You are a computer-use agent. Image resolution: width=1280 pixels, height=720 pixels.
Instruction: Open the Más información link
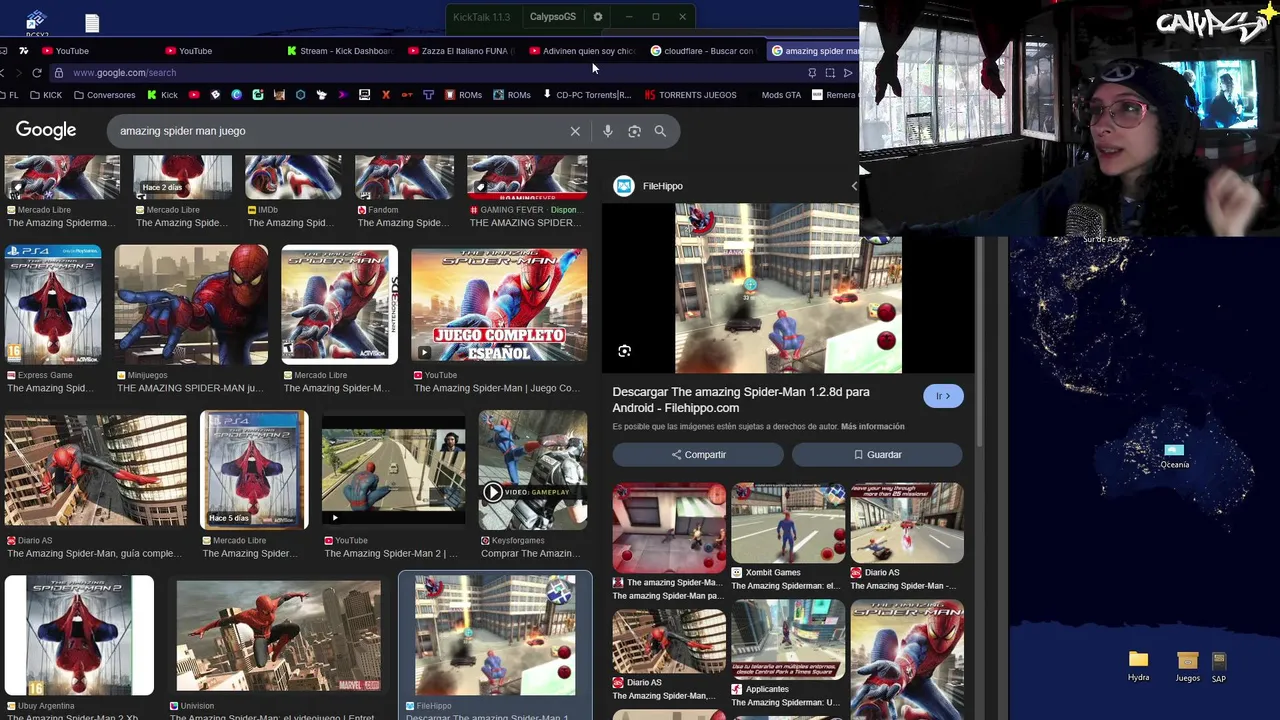872,427
